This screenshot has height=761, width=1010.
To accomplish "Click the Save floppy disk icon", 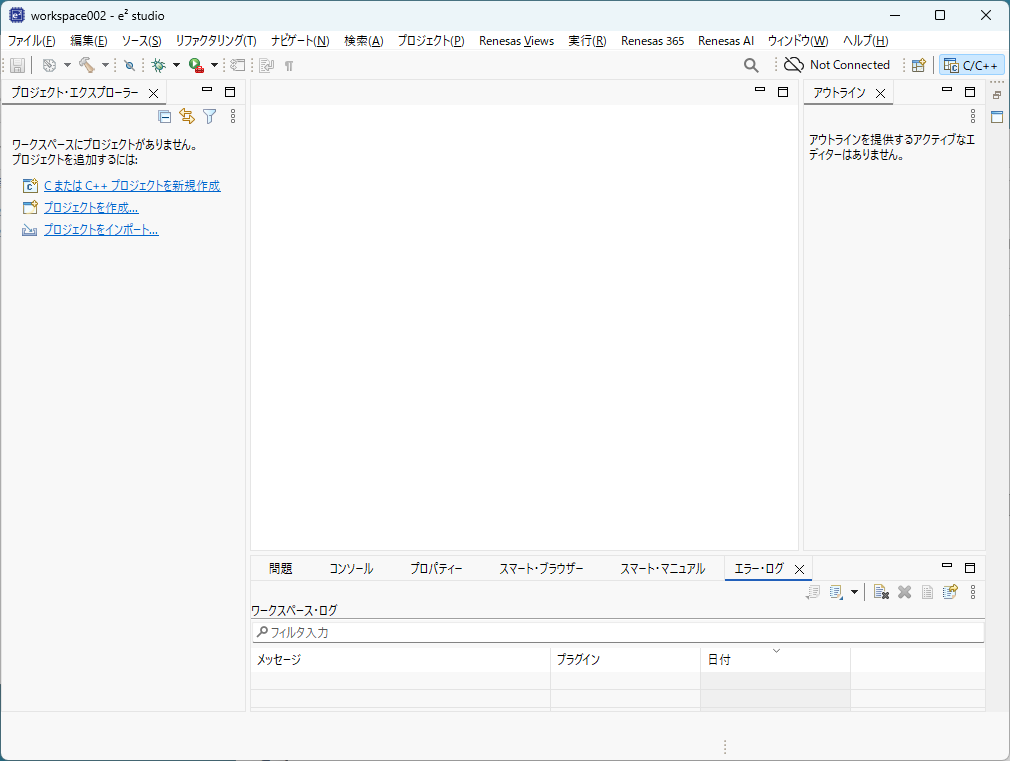I will point(17,65).
